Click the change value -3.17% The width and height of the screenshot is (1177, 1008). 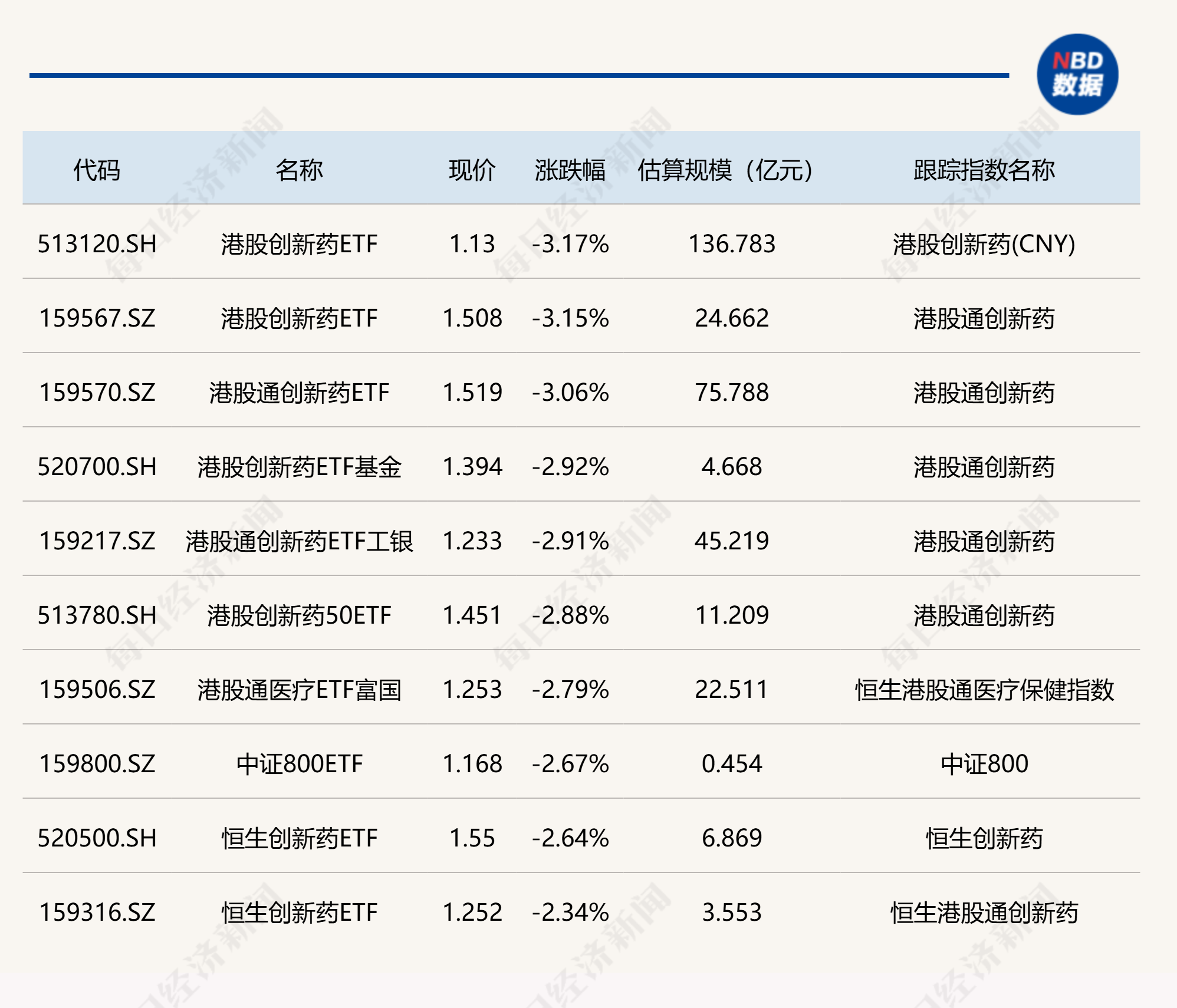[x=570, y=243]
